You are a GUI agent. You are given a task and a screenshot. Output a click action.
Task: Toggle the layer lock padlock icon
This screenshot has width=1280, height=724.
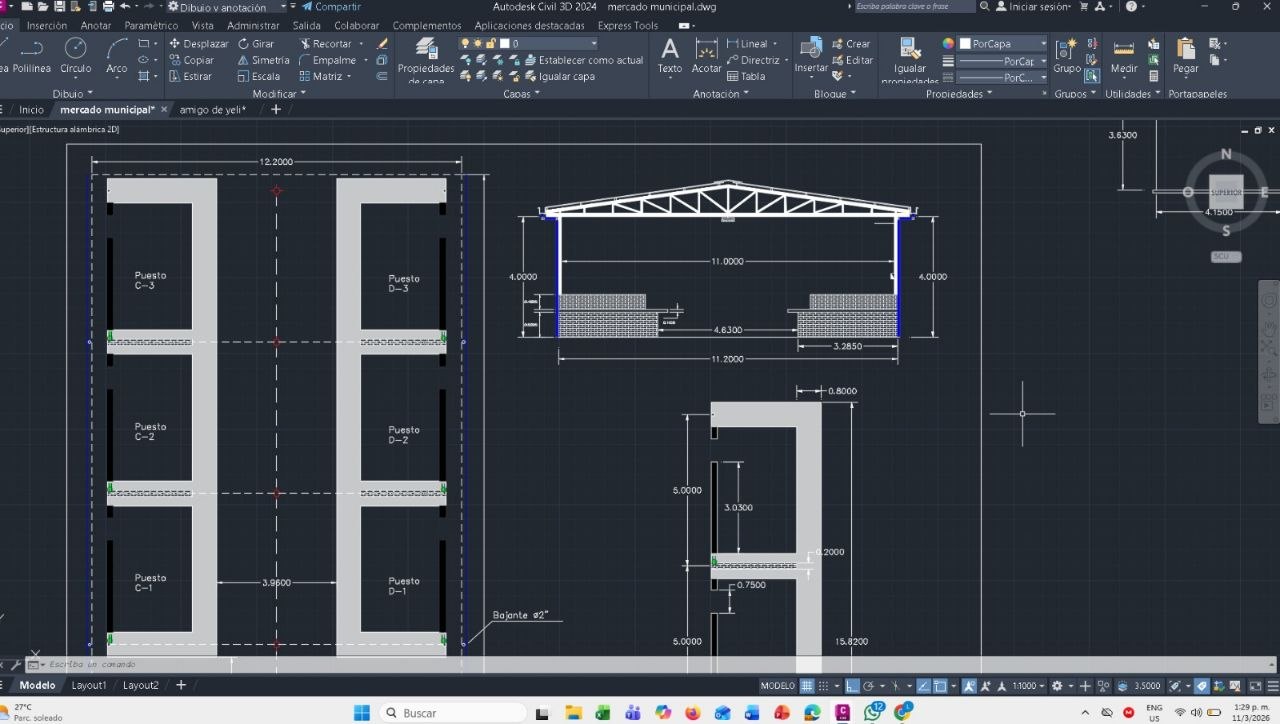click(491, 44)
